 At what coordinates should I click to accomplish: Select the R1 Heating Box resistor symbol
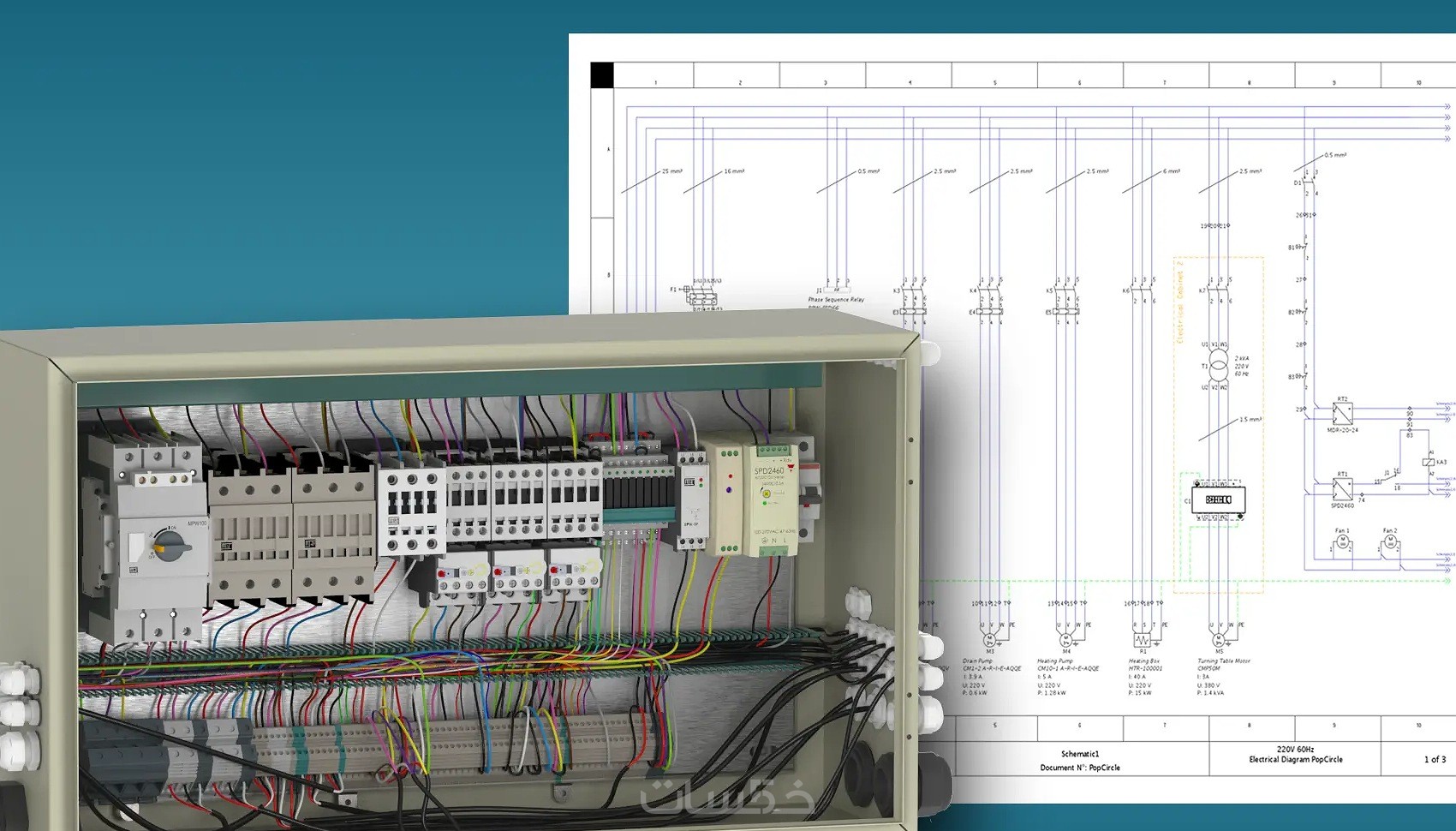(1143, 640)
